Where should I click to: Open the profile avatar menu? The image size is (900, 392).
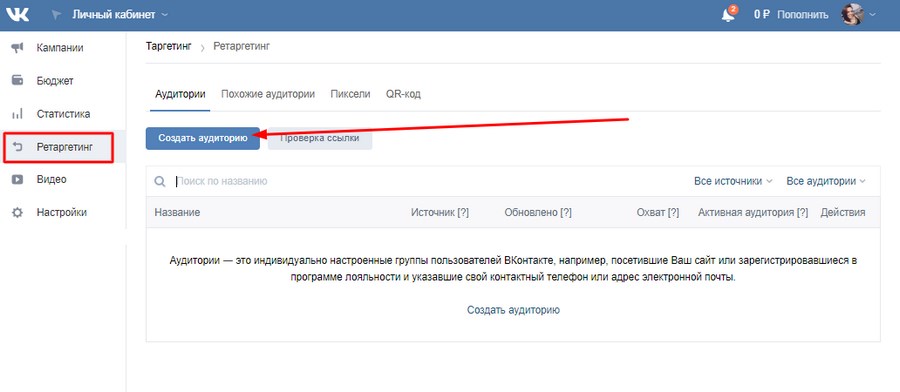859,15
